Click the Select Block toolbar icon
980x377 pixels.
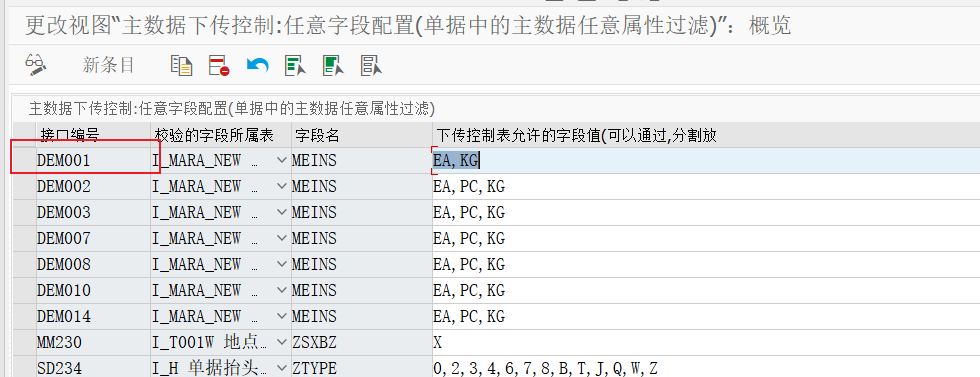pos(333,65)
